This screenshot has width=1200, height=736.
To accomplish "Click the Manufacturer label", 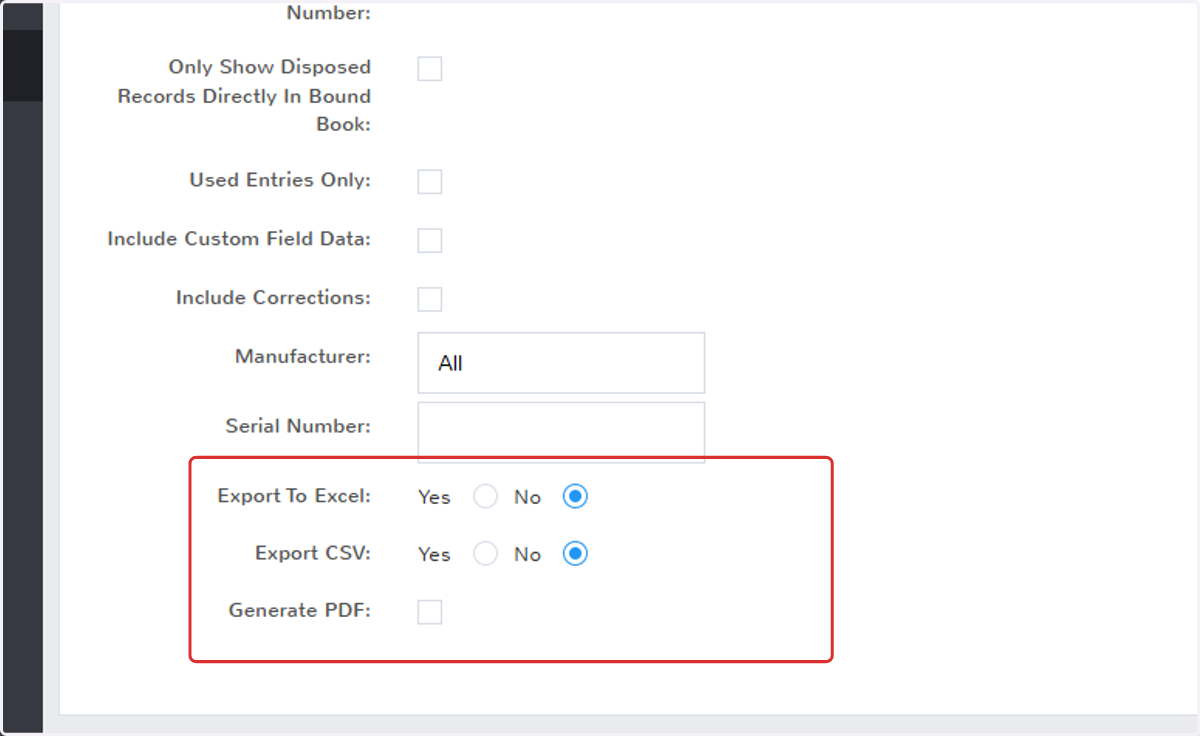I will [303, 357].
